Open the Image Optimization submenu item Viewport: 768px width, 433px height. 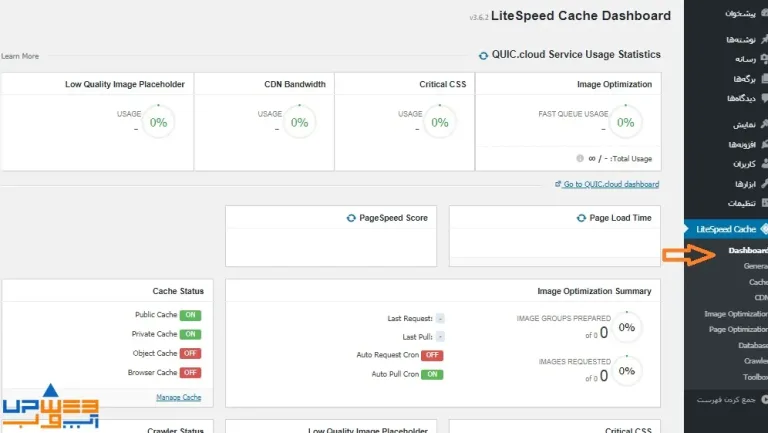(736, 313)
